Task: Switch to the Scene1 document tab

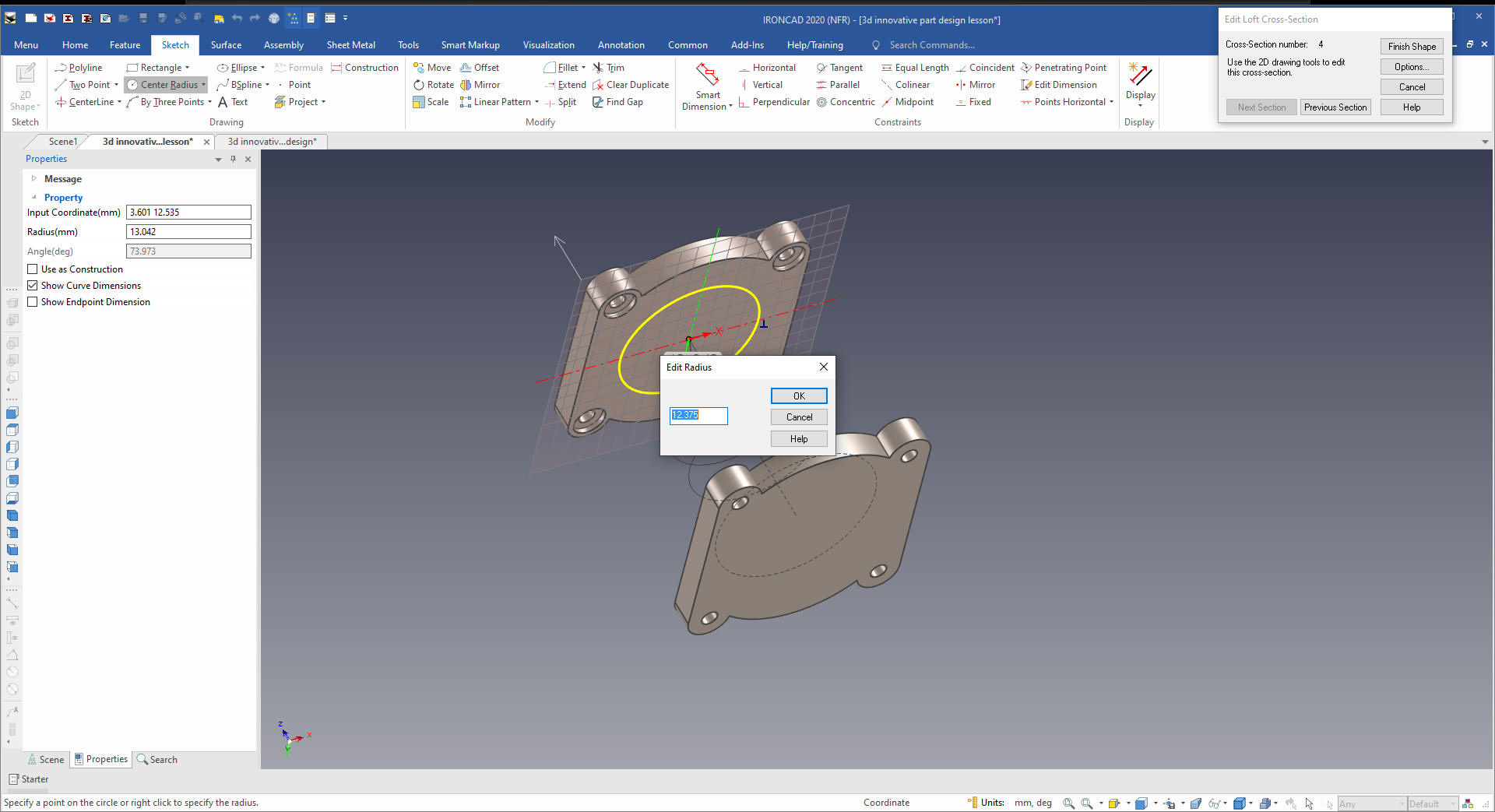Action: click(62, 142)
